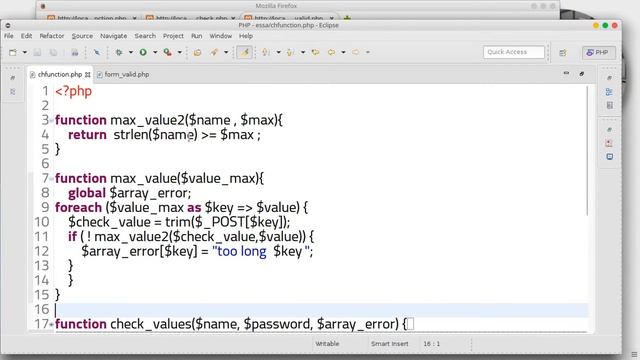Switch to chfunction.php editor tab
Viewport: 640px width, 360px height.
click(x=60, y=74)
